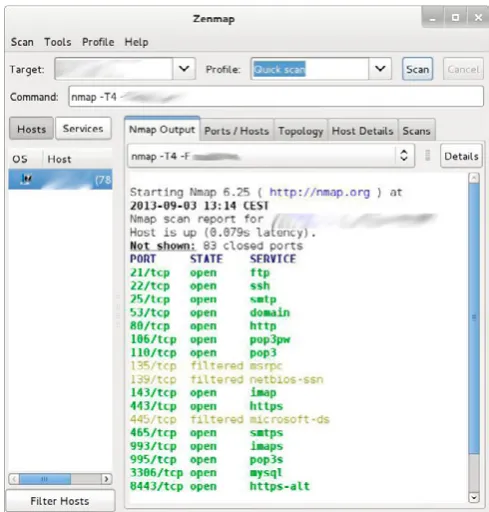Viewport: 489px width, 512px height.
Task: Click the Details button
Action: (461, 156)
